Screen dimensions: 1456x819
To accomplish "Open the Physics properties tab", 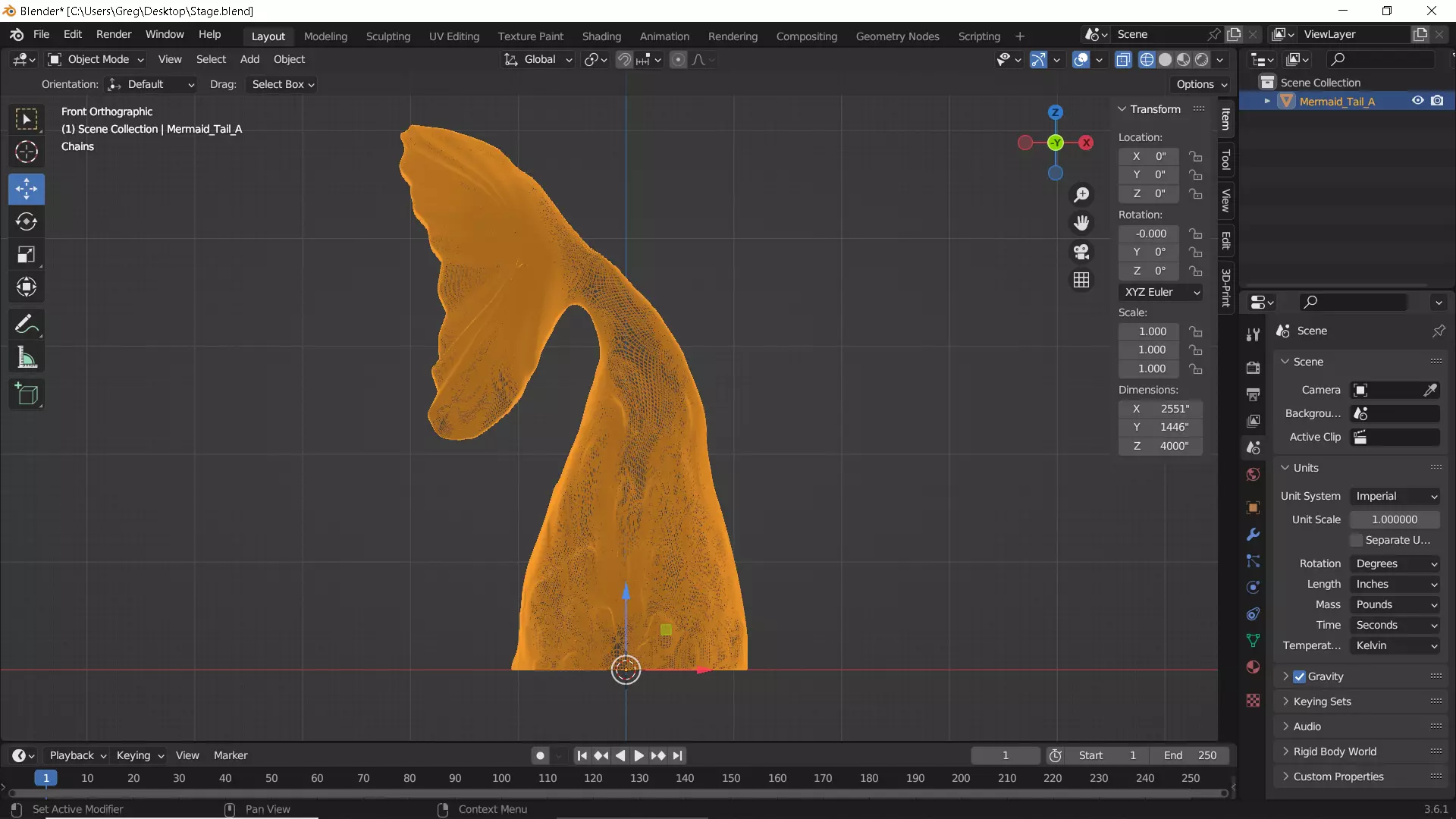I will coord(1253,588).
